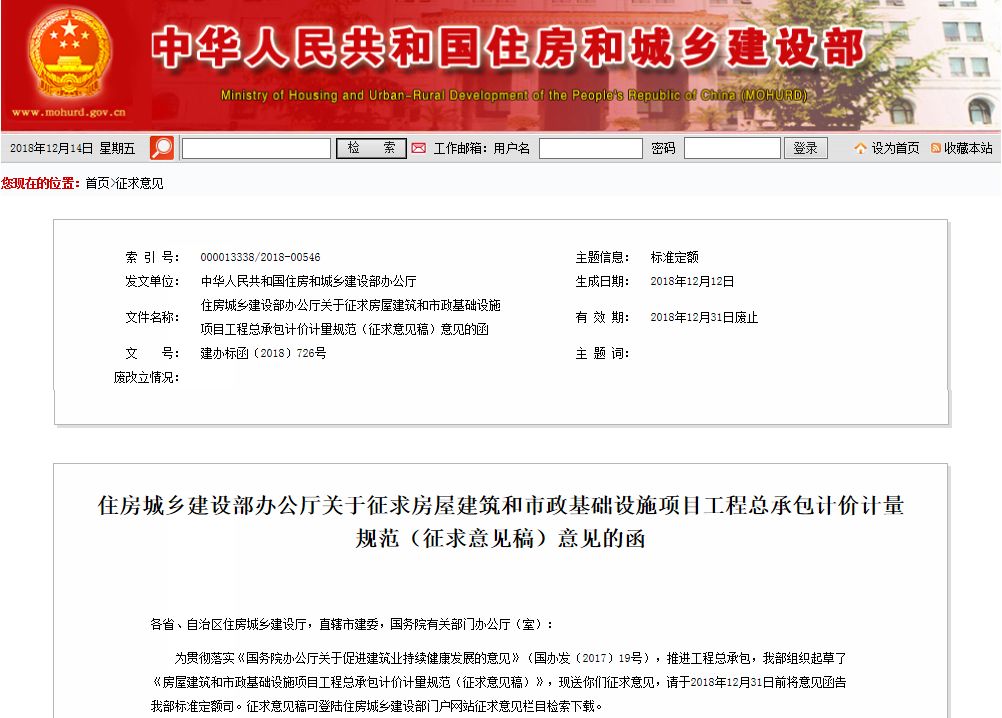Click creation date 2018年12月12日
The image size is (1002, 718).
click(x=692, y=281)
